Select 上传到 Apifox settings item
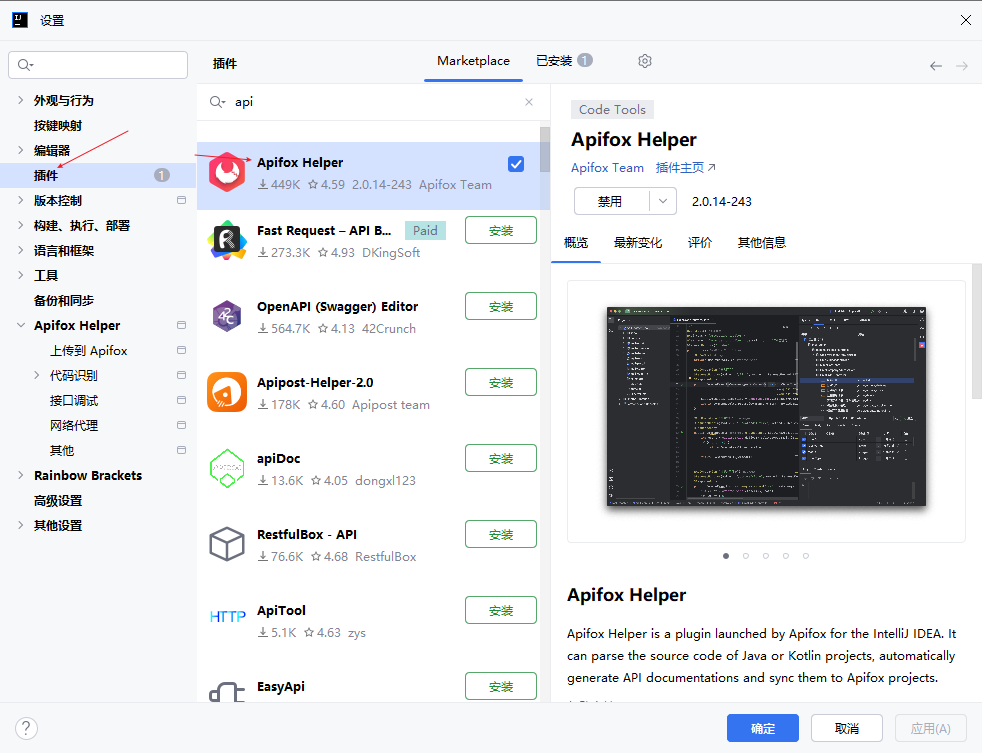982x753 pixels. point(89,350)
